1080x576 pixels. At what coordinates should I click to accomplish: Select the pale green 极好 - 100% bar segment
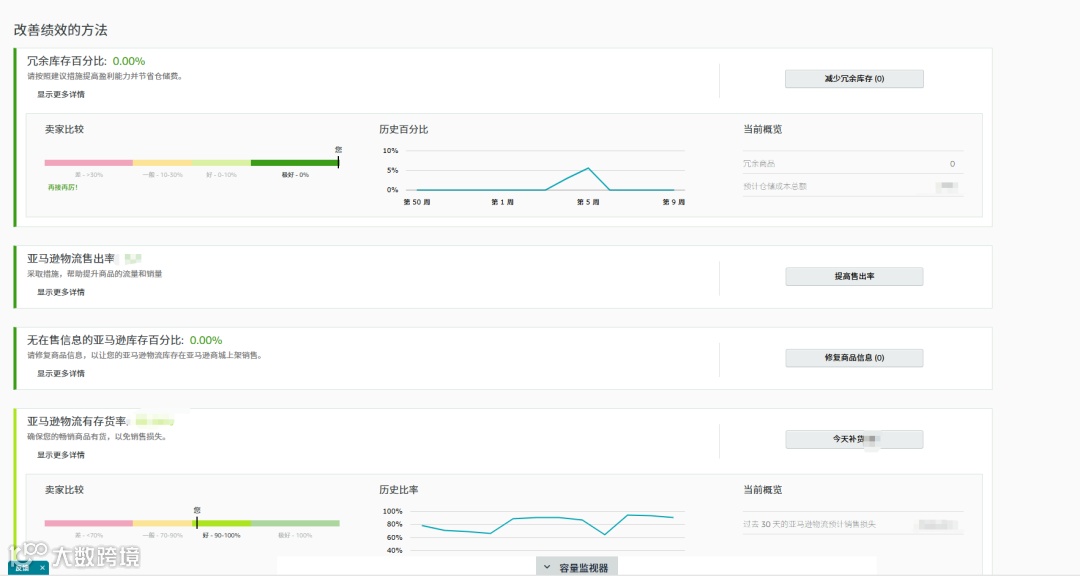coord(295,523)
